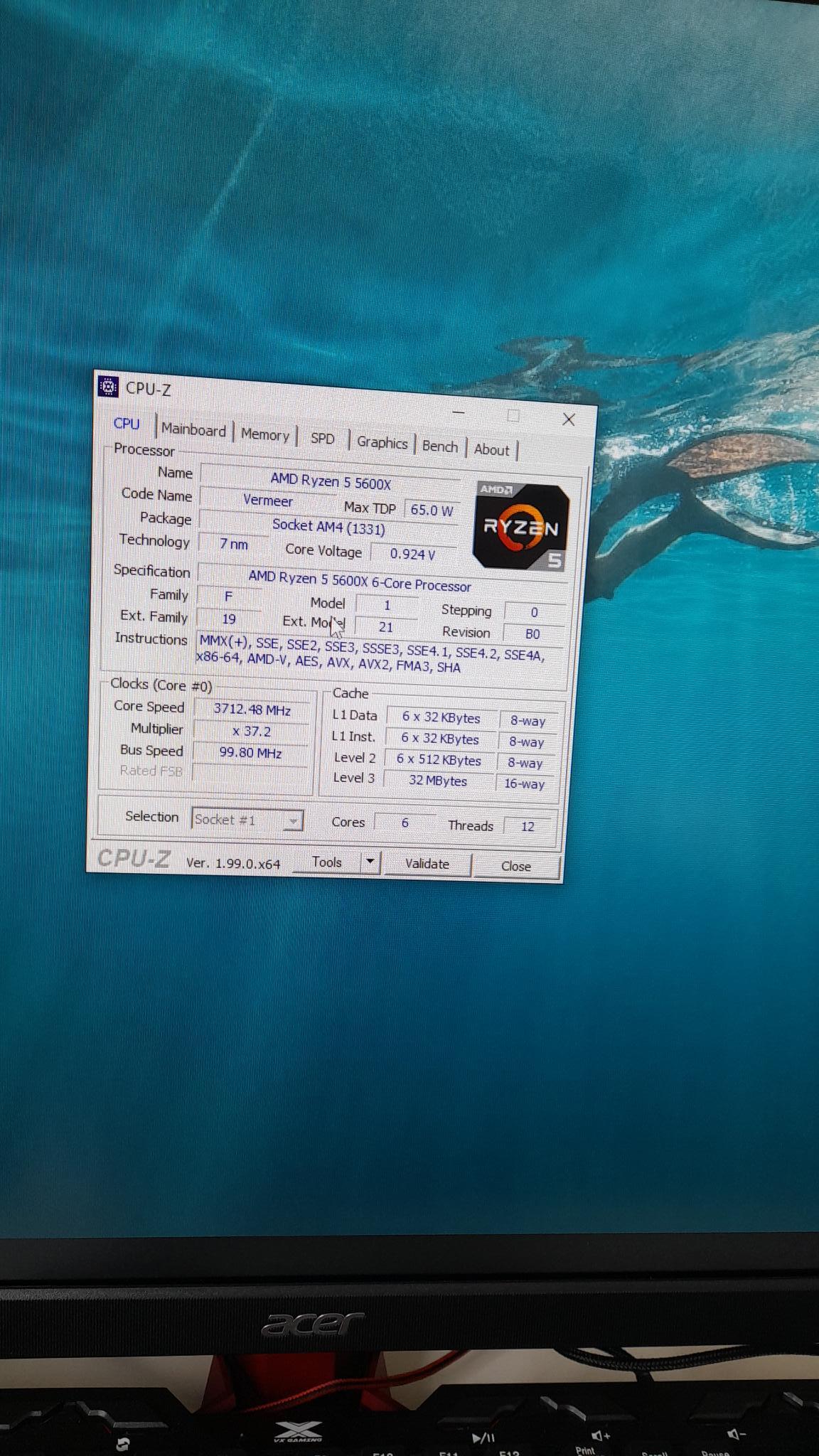Click the AMD Ryzen 5 logo badge

(x=521, y=527)
